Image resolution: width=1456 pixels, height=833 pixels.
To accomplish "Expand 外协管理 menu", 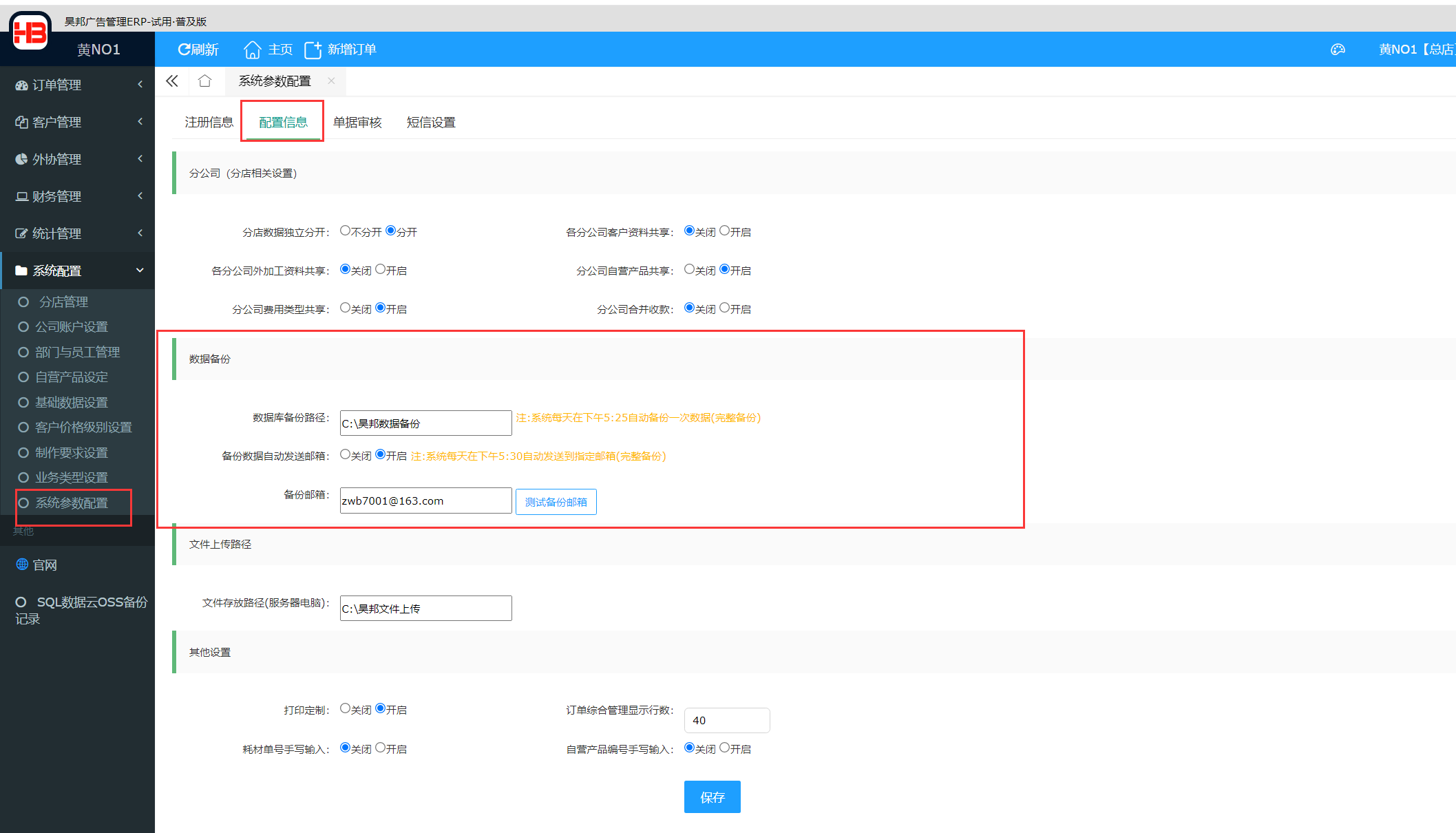I will point(77,159).
